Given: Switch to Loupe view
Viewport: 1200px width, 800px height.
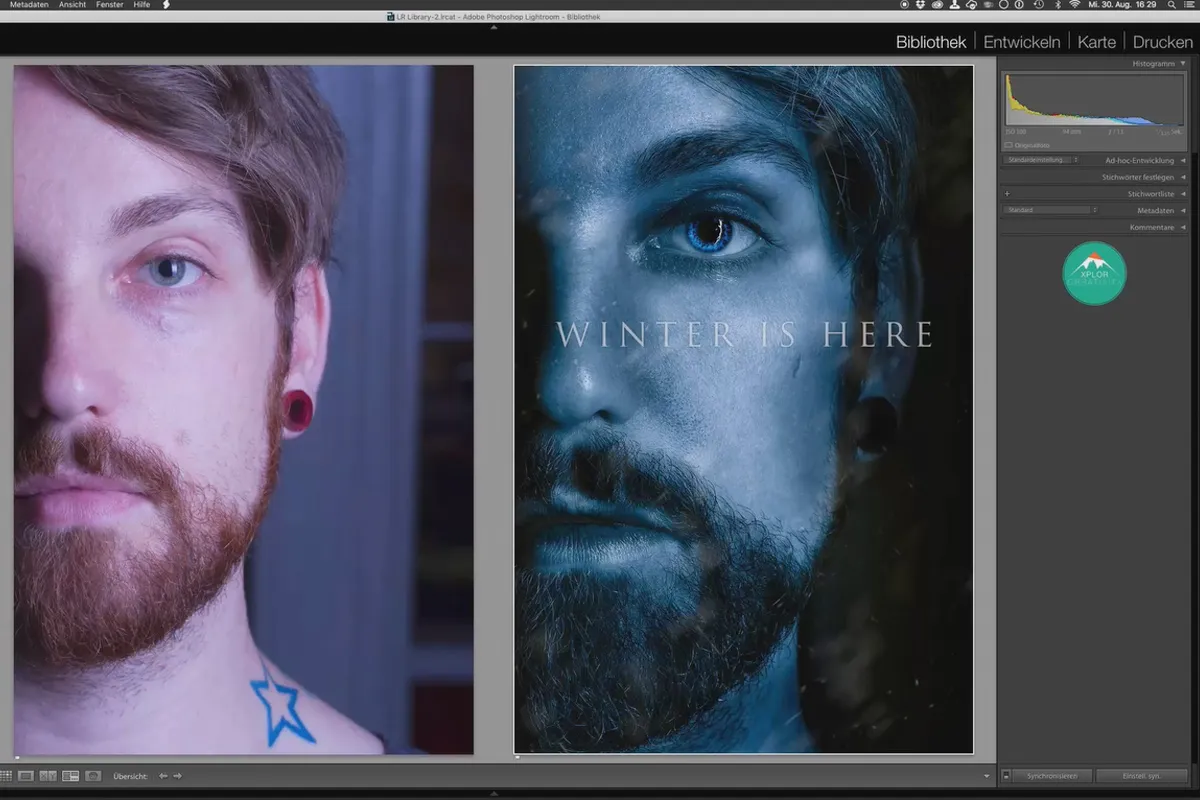Looking at the screenshot, I should 26,775.
